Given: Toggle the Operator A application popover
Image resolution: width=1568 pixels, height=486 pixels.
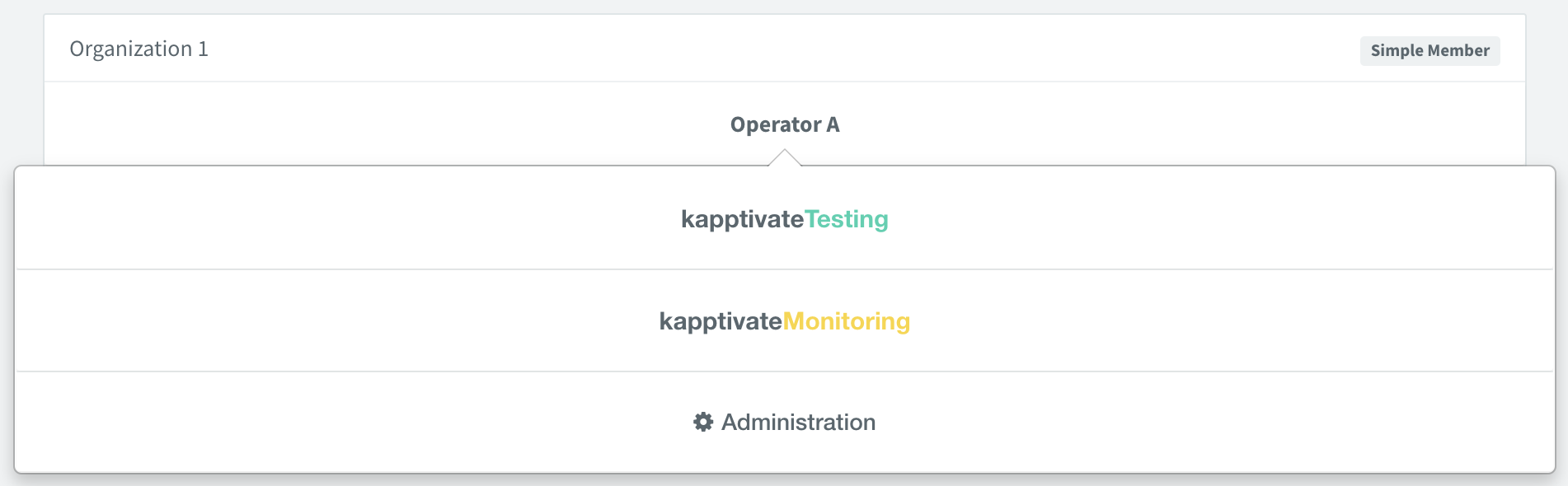Looking at the screenshot, I should click(784, 124).
